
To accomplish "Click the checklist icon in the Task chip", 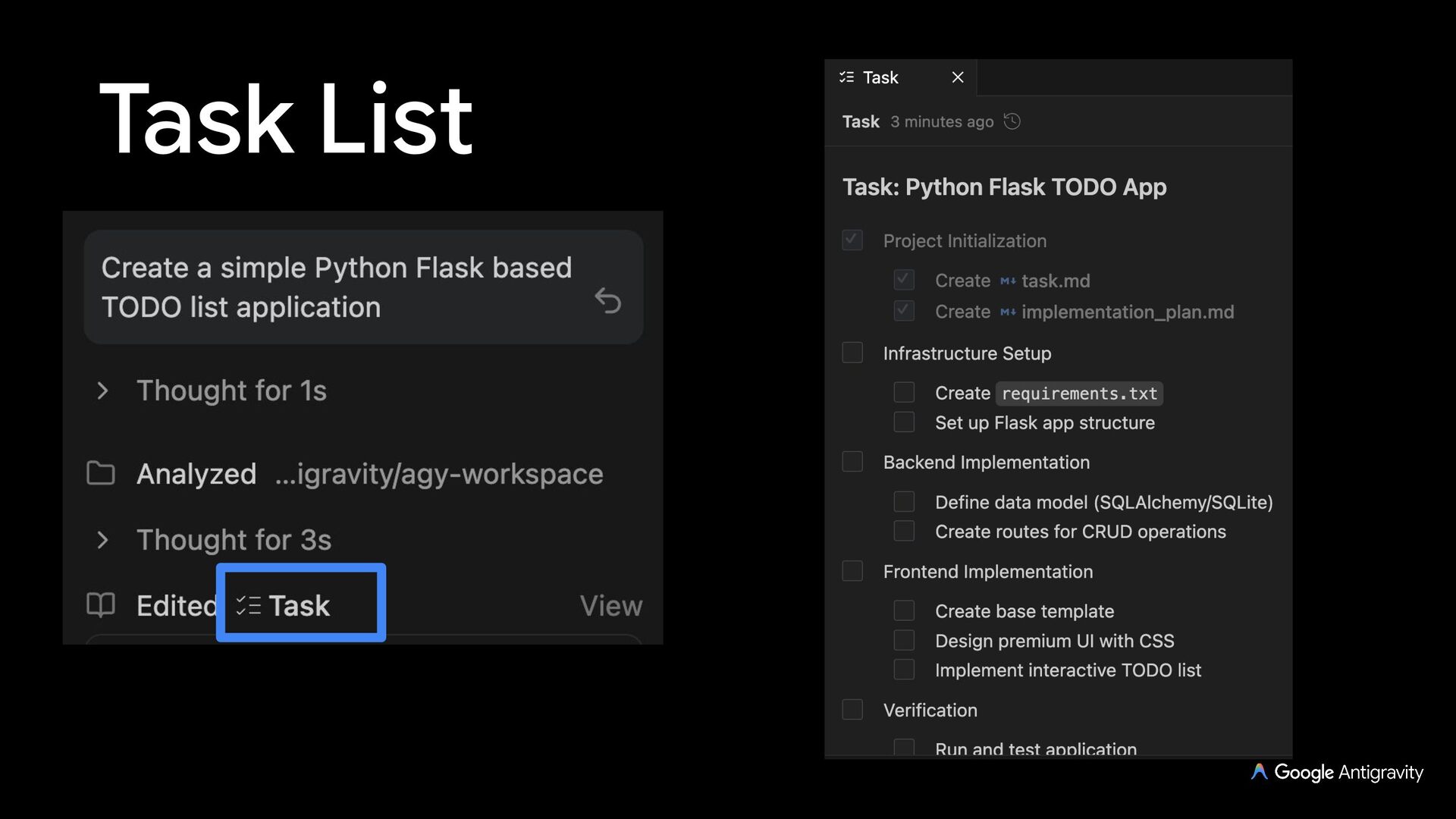I will (248, 605).
